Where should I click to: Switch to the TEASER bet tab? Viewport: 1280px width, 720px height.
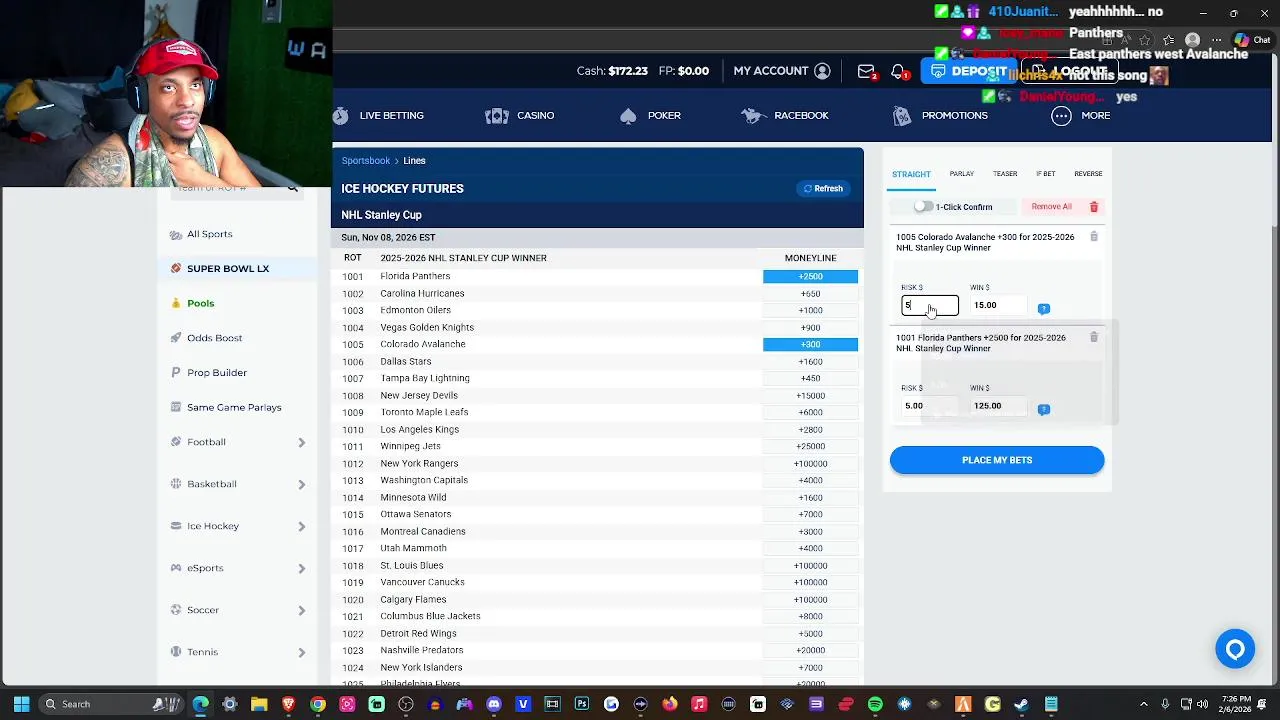(1005, 174)
